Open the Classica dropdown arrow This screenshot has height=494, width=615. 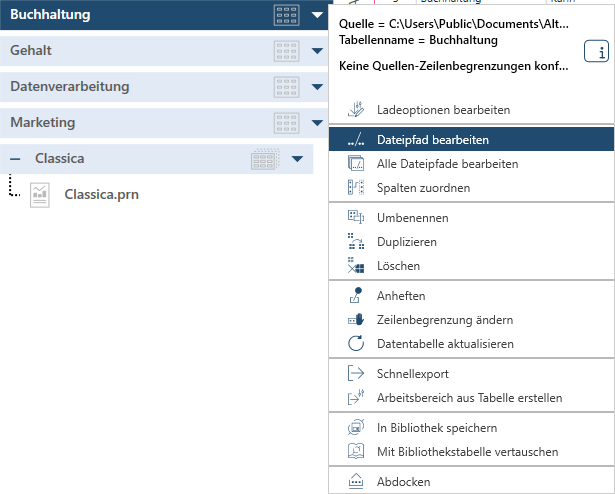point(297,159)
